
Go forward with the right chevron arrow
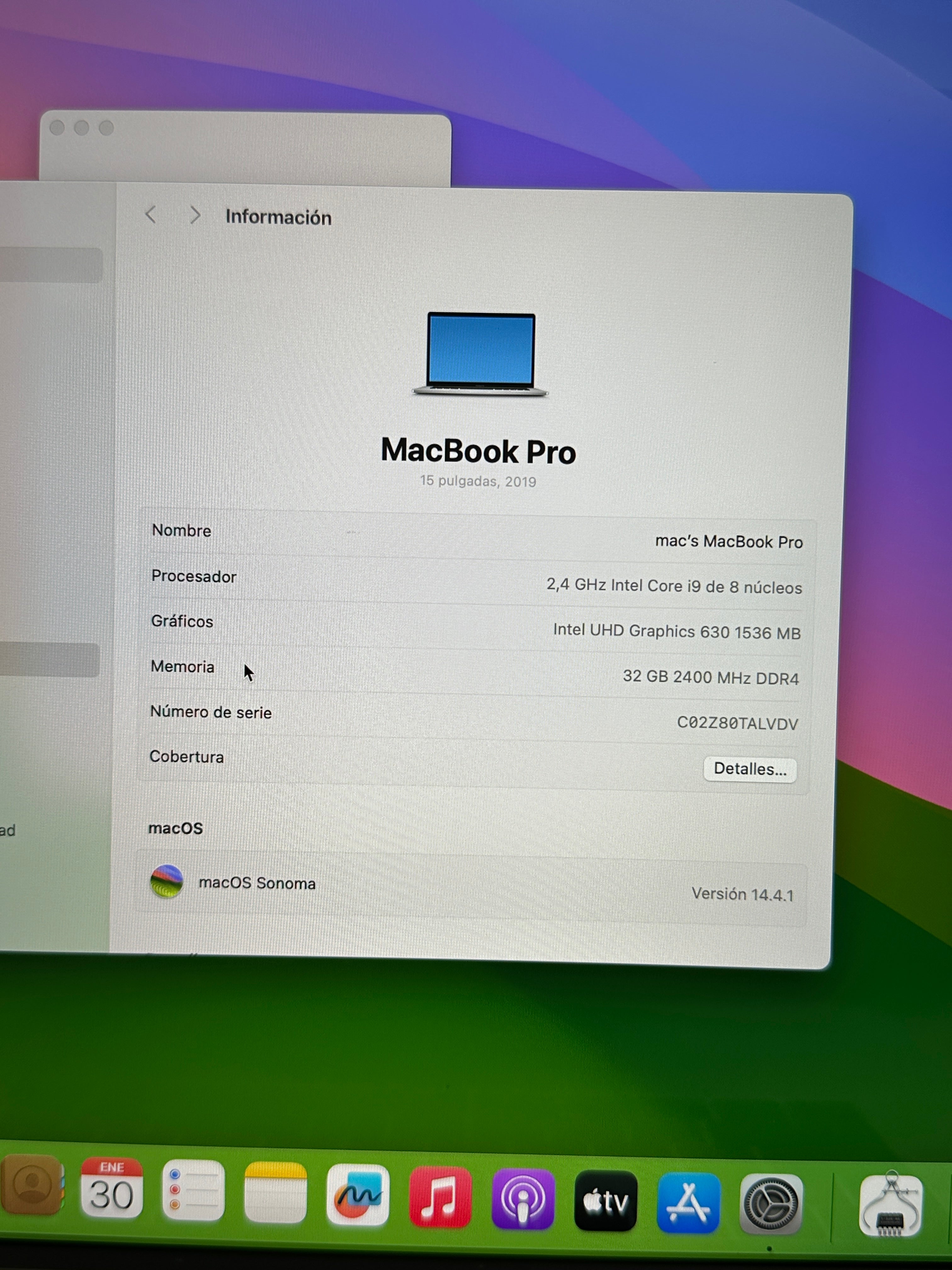pyautogui.click(x=195, y=215)
